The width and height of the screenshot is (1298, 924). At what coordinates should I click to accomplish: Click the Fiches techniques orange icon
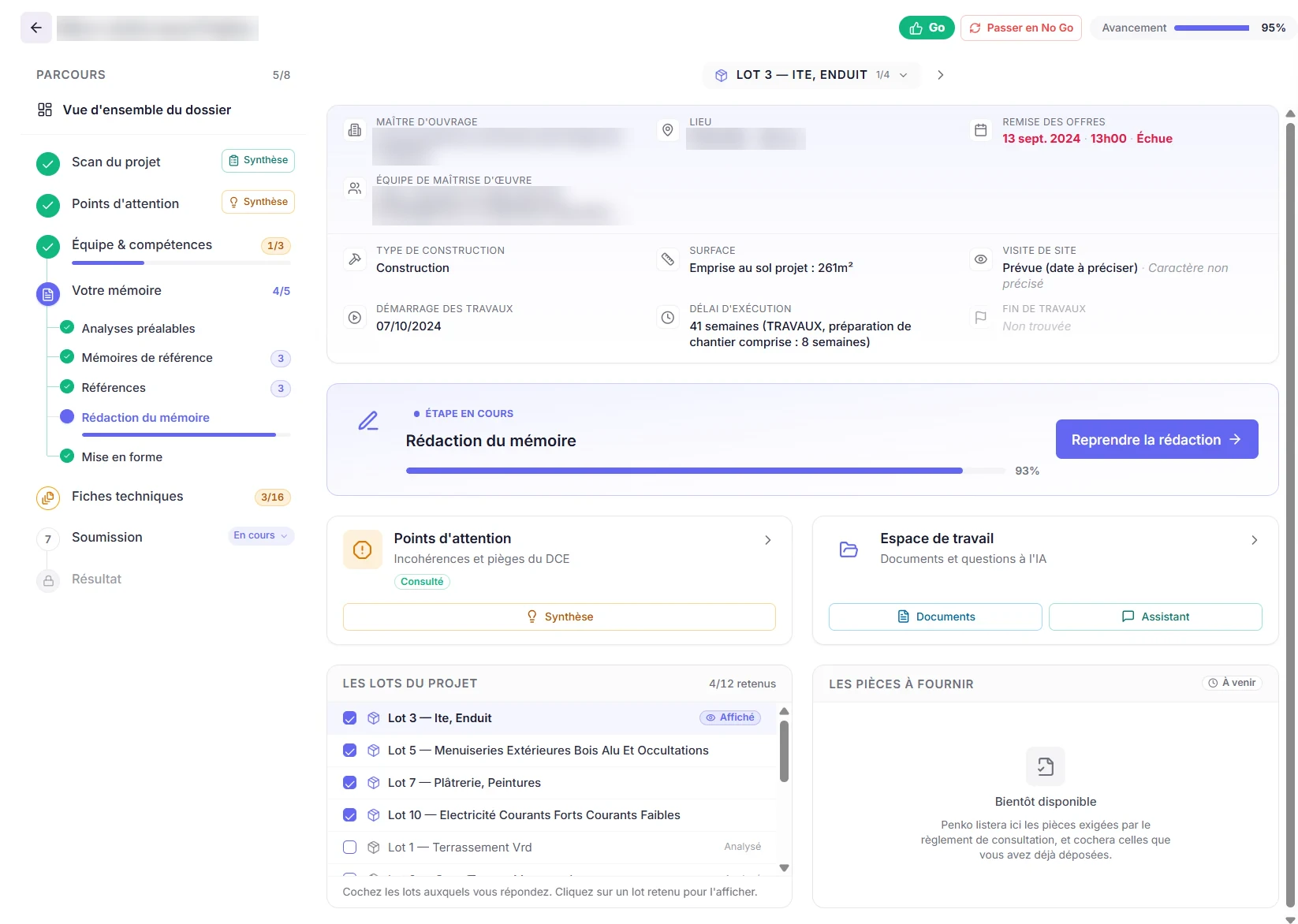pos(48,498)
